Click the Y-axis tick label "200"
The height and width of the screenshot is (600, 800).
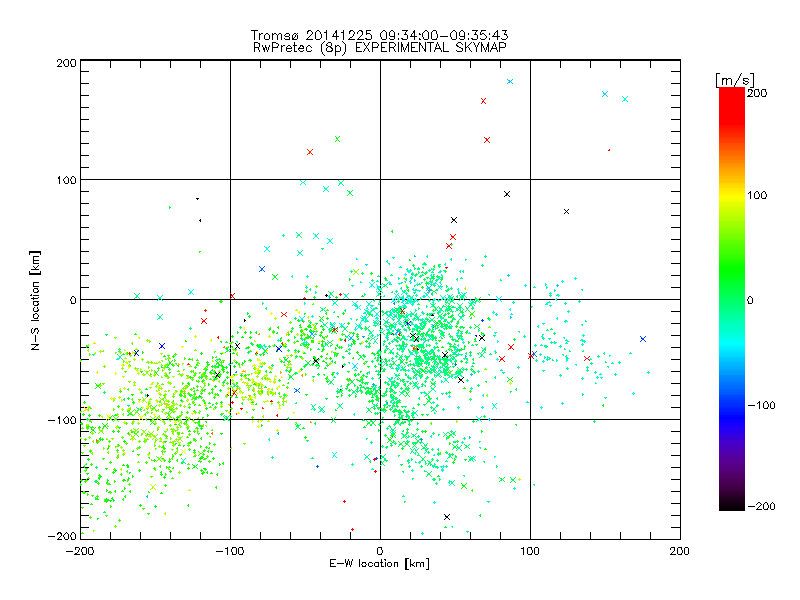(66, 63)
